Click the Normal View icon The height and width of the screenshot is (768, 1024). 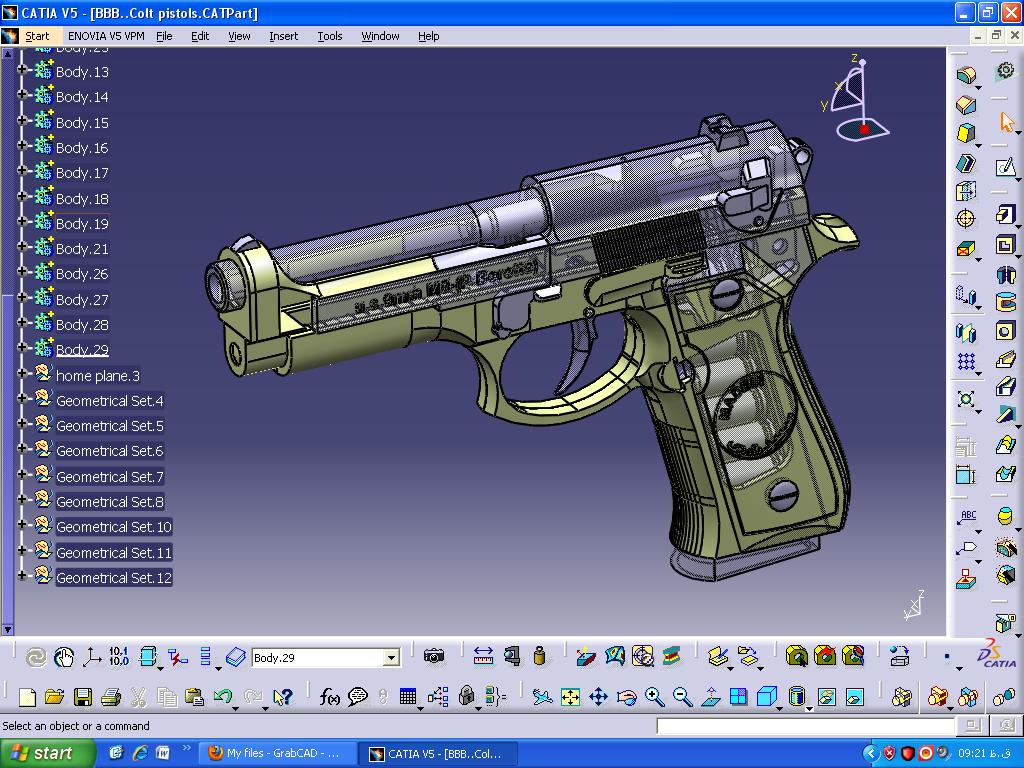[x=711, y=697]
